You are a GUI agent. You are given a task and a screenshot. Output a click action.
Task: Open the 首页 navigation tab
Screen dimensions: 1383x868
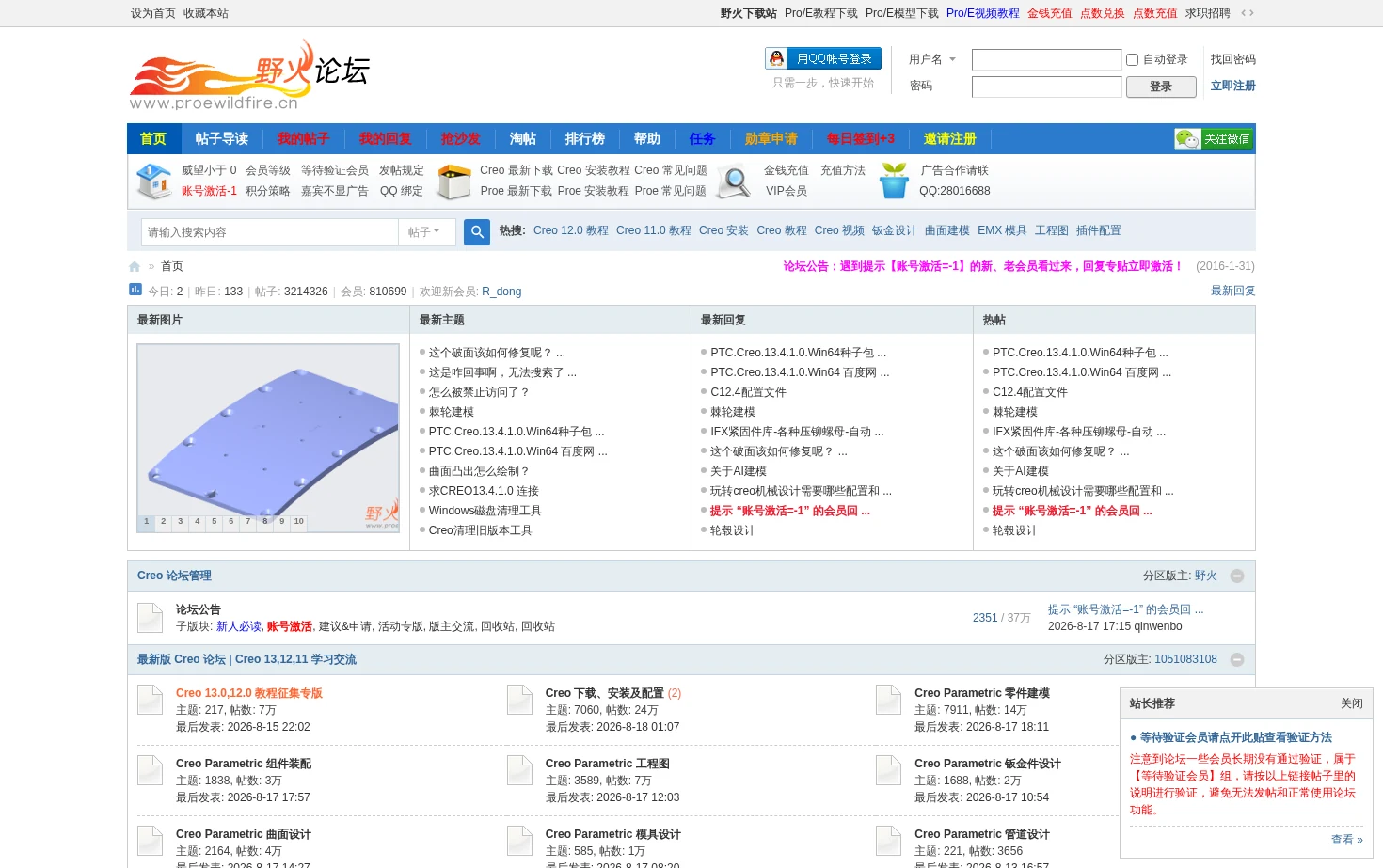point(153,138)
